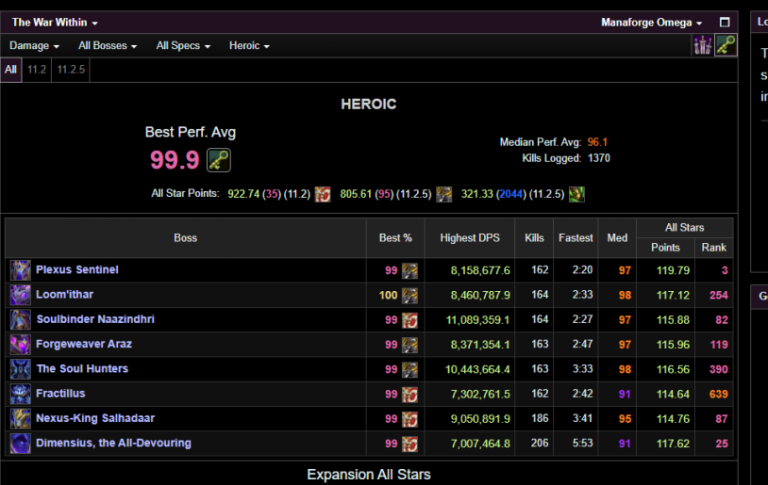Viewport: 768px width, 485px height.
Task: Expand the All Specs filter
Action: [x=183, y=46]
